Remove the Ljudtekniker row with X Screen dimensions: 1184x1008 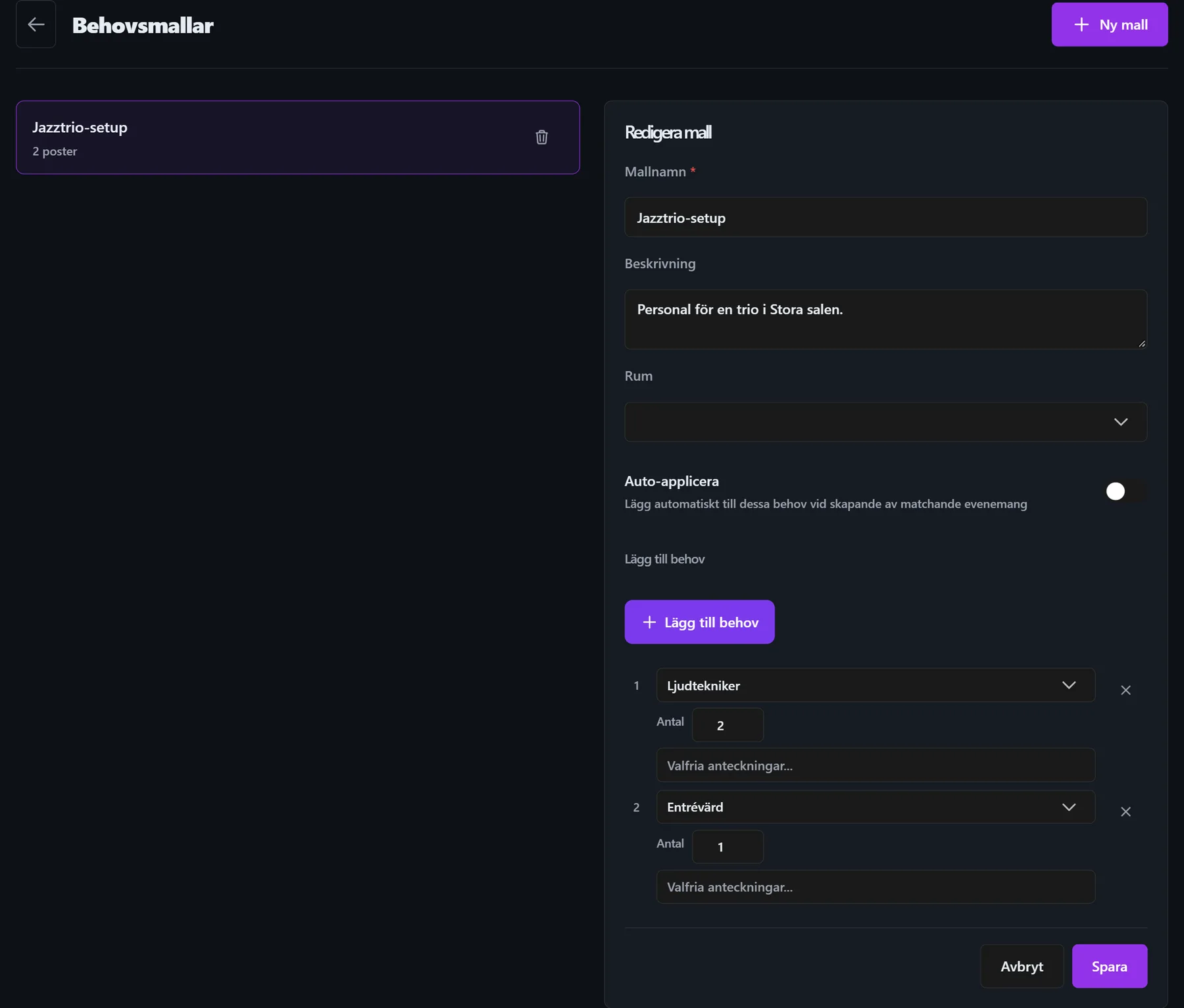(1125, 690)
